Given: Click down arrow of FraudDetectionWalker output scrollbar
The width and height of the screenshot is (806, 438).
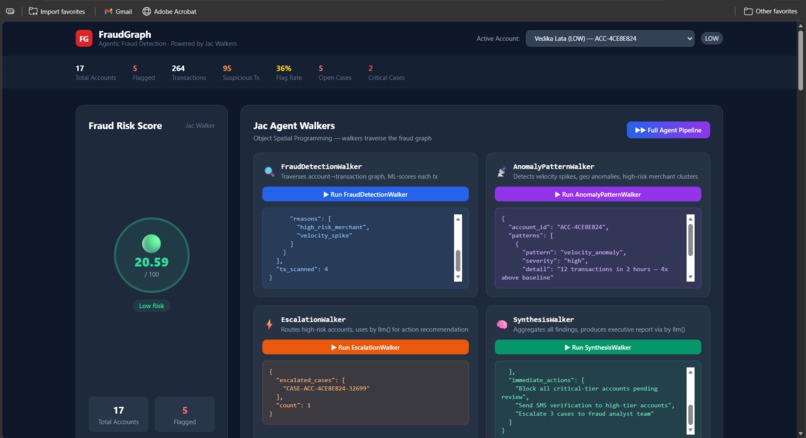Looking at the screenshot, I should [457, 278].
